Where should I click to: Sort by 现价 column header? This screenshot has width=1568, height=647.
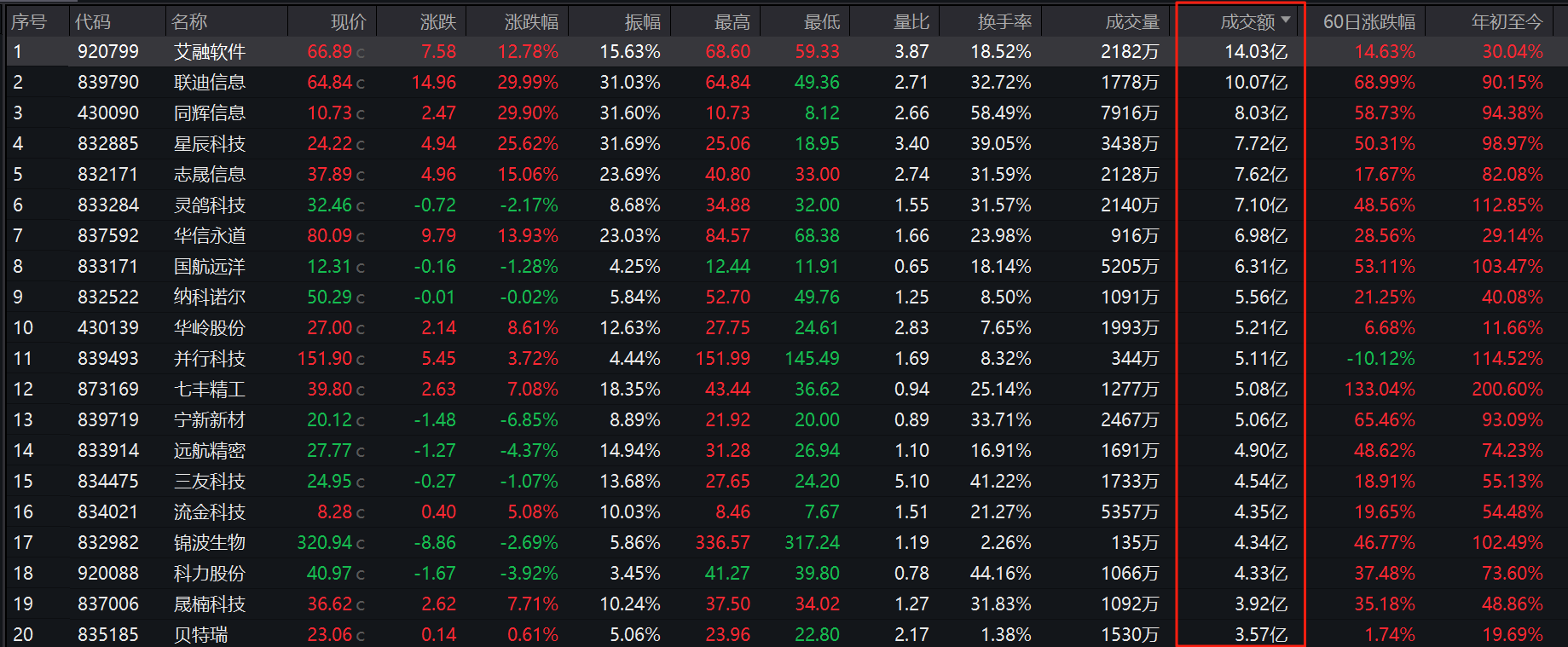tap(348, 22)
